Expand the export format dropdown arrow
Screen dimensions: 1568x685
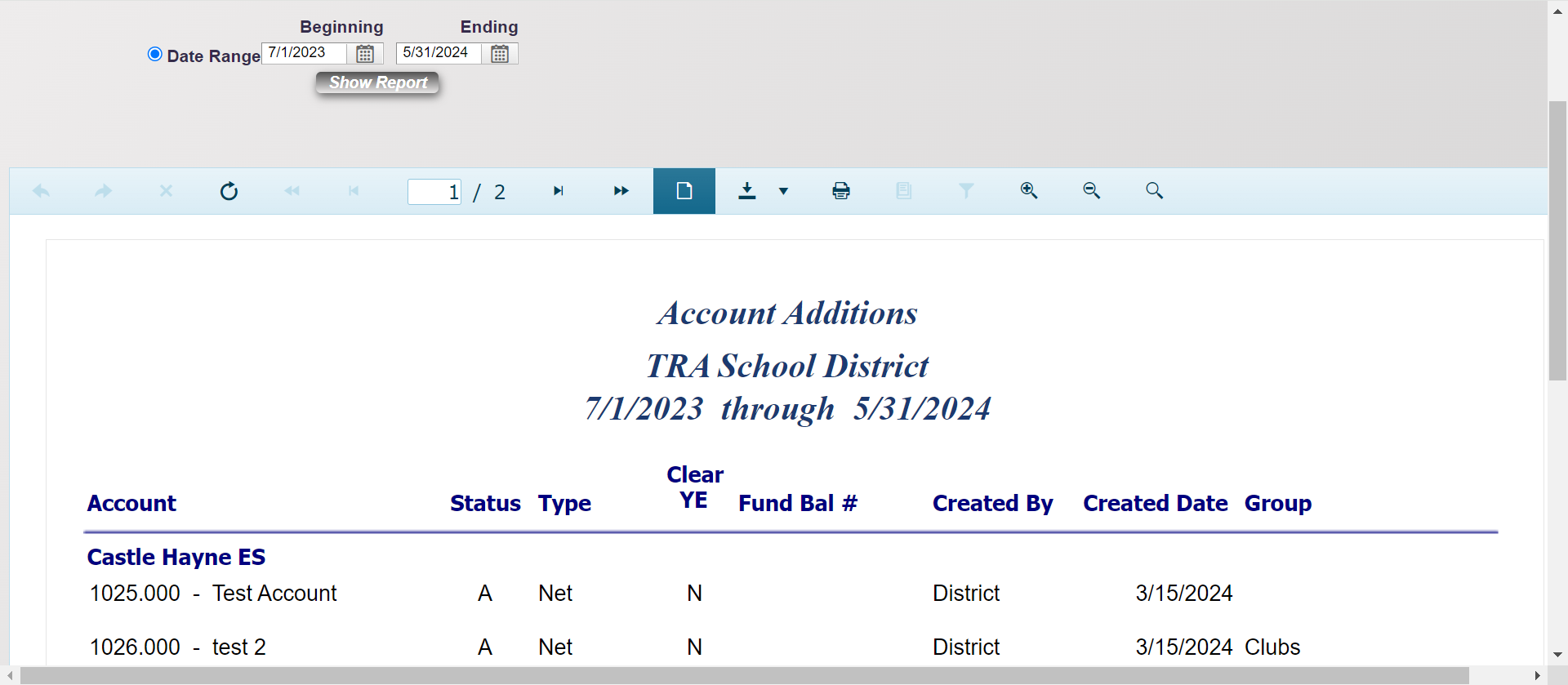tap(783, 192)
